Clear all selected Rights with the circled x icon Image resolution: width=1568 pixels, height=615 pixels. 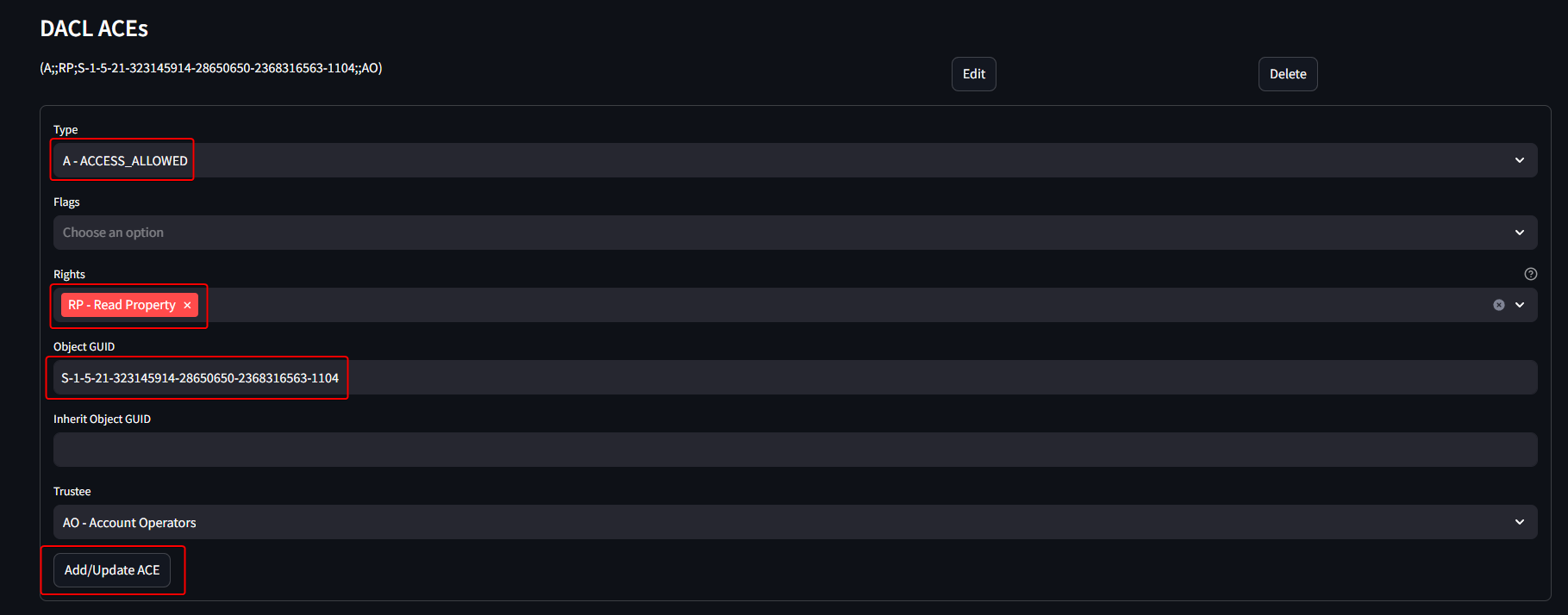tap(1499, 305)
